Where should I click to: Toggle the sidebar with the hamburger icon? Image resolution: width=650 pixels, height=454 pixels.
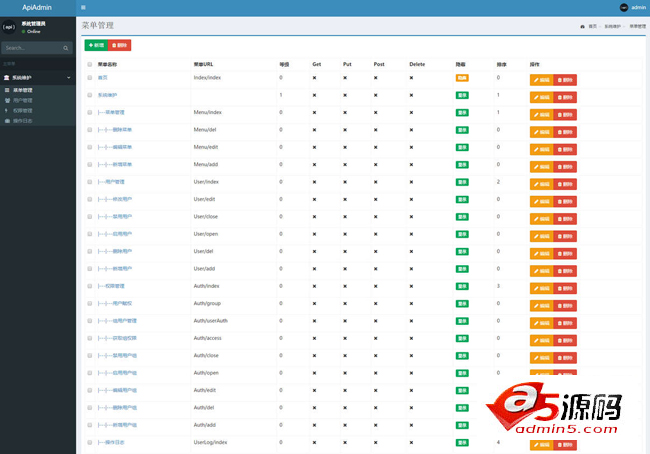point(83,7)
